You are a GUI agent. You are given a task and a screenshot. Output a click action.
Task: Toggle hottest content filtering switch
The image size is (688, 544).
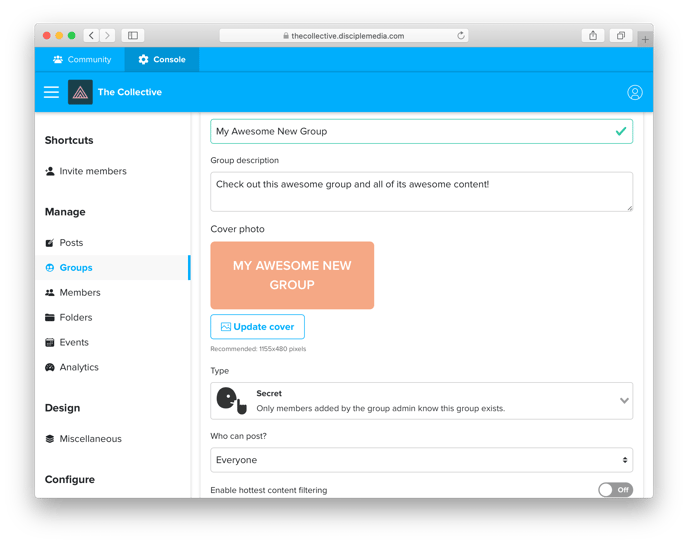pyautogui.click(x=616, y=490)
